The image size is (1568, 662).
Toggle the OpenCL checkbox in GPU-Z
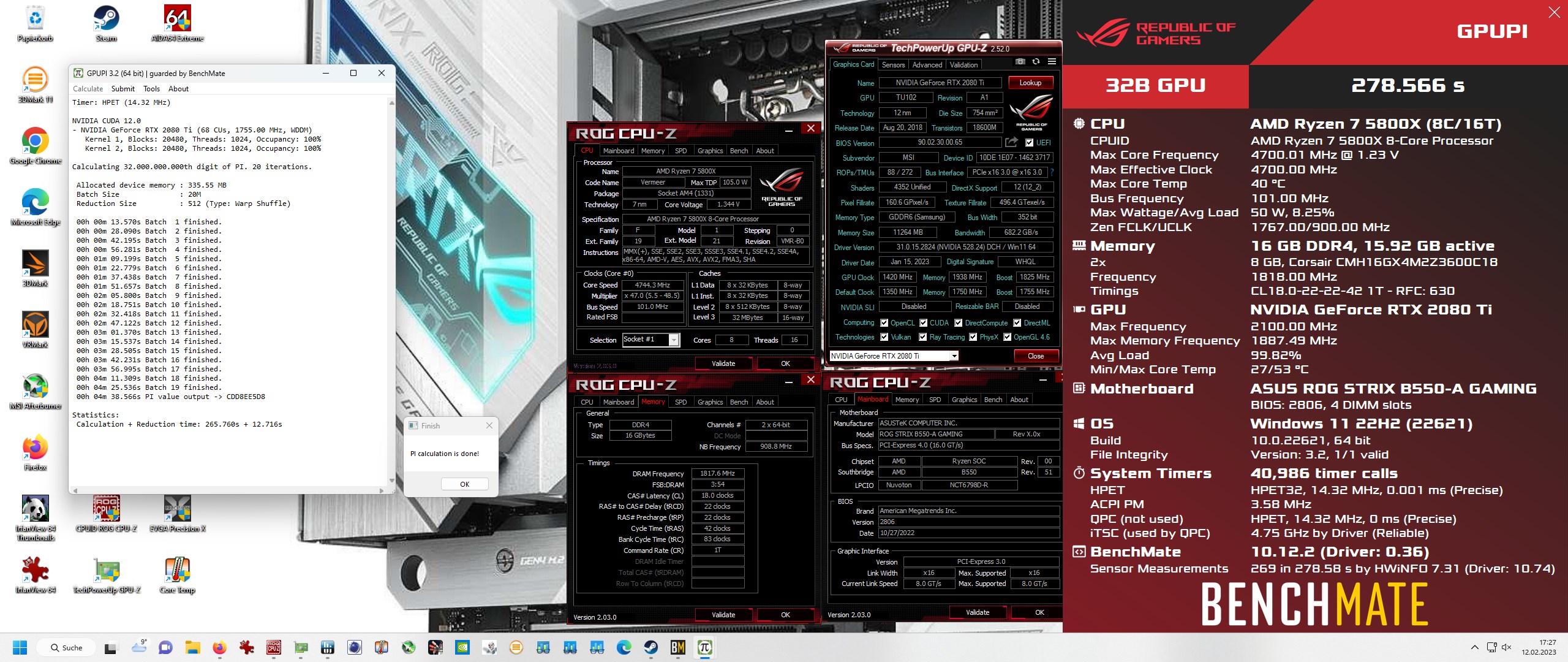tap(884, 323)
